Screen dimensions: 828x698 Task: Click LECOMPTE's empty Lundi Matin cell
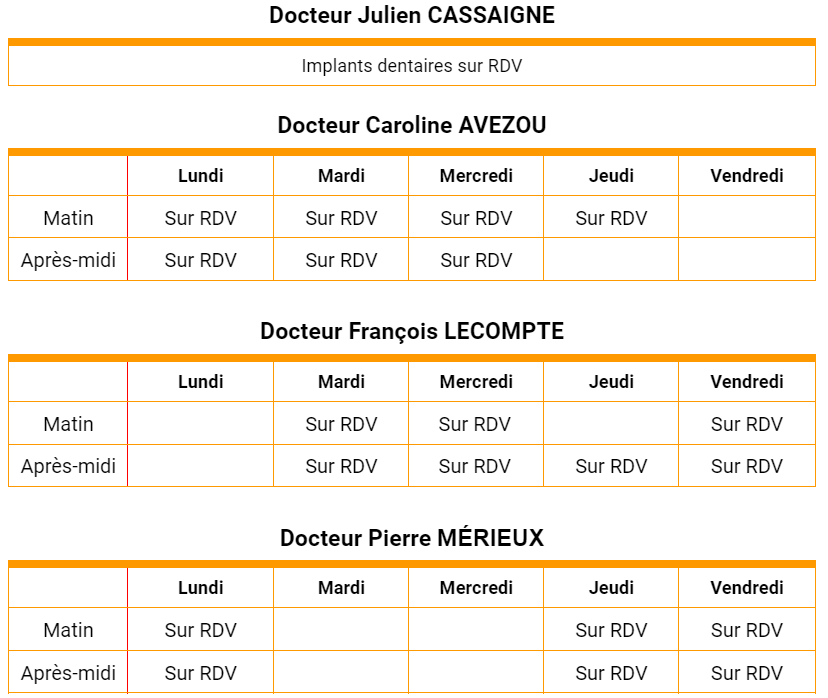coord(201,423)
